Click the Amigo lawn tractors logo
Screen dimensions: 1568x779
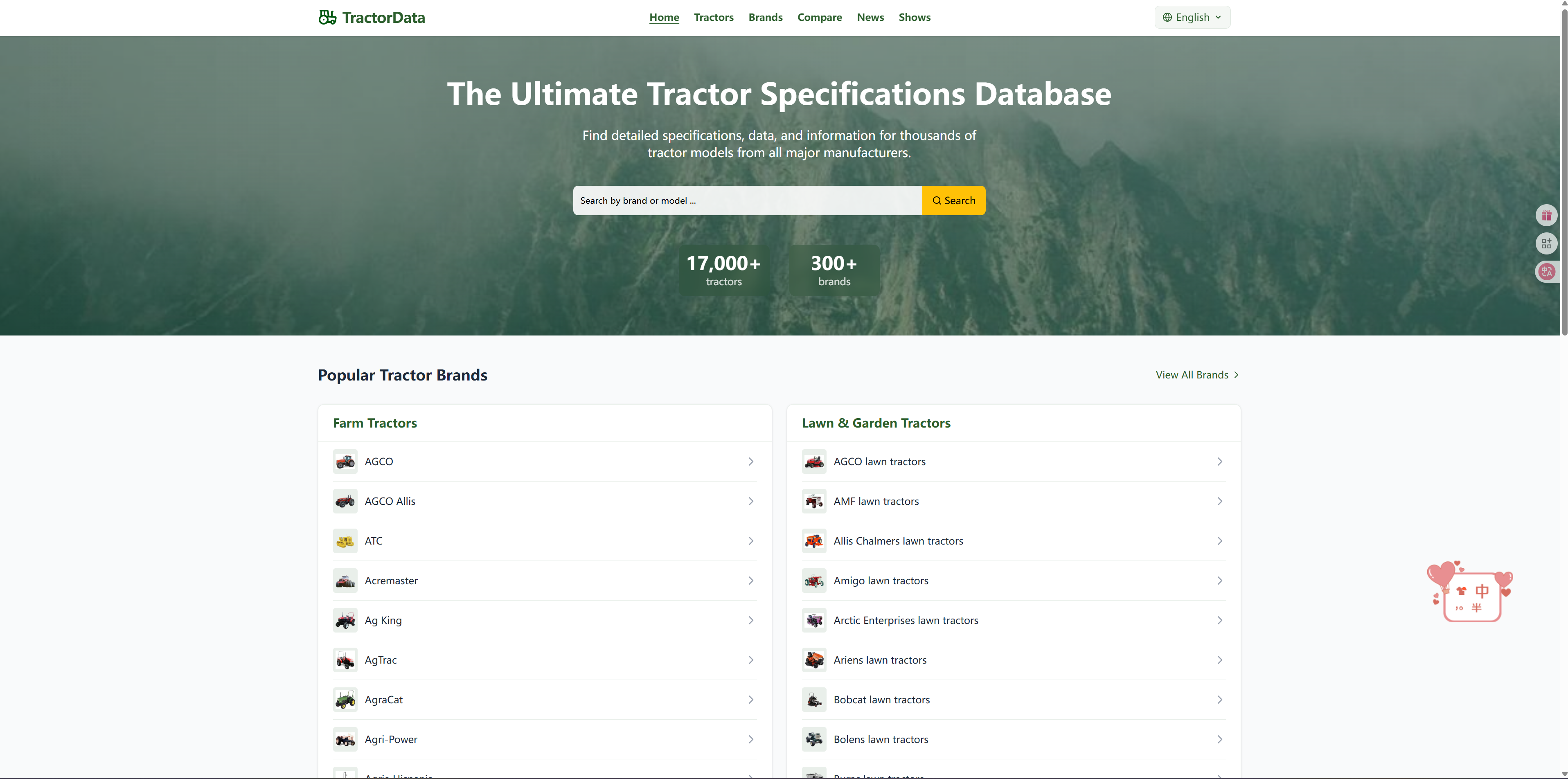pos(814,580)
